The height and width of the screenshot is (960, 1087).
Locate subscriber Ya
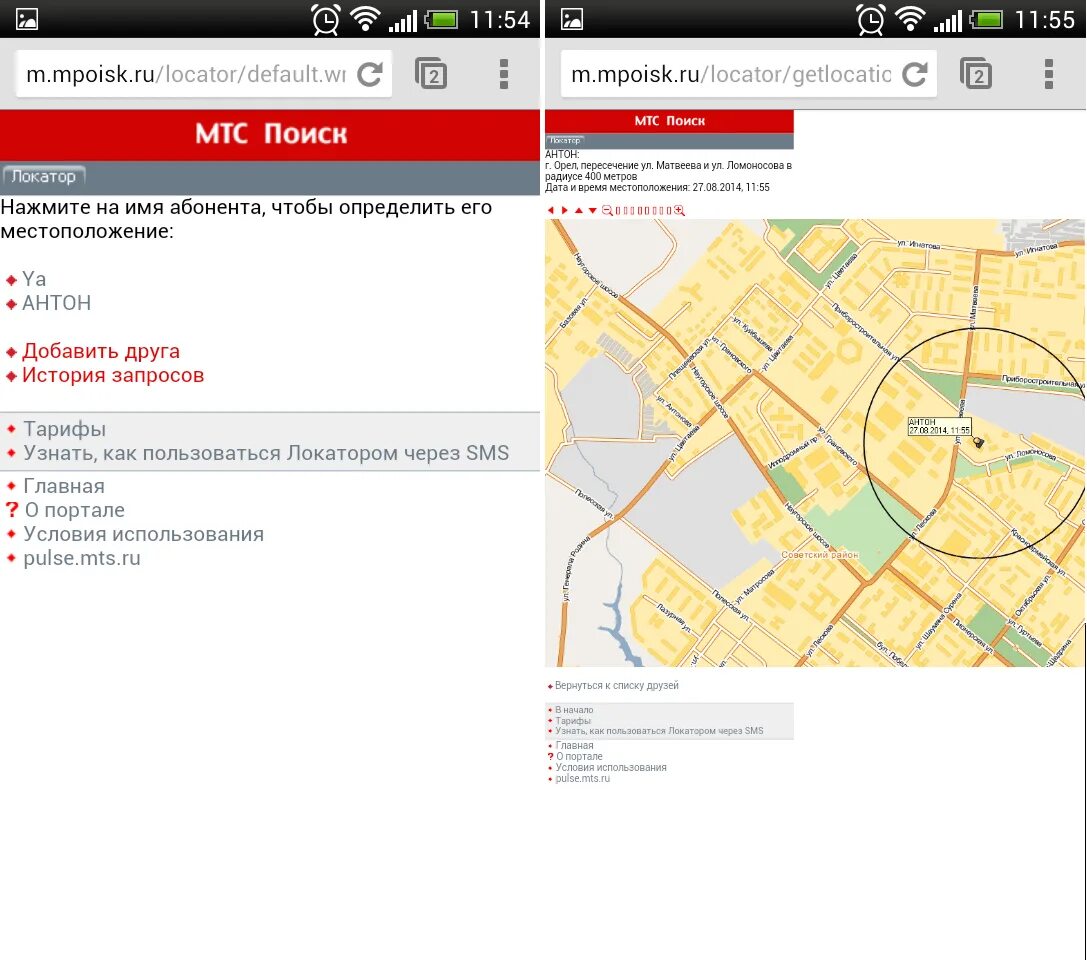point(34,279)
